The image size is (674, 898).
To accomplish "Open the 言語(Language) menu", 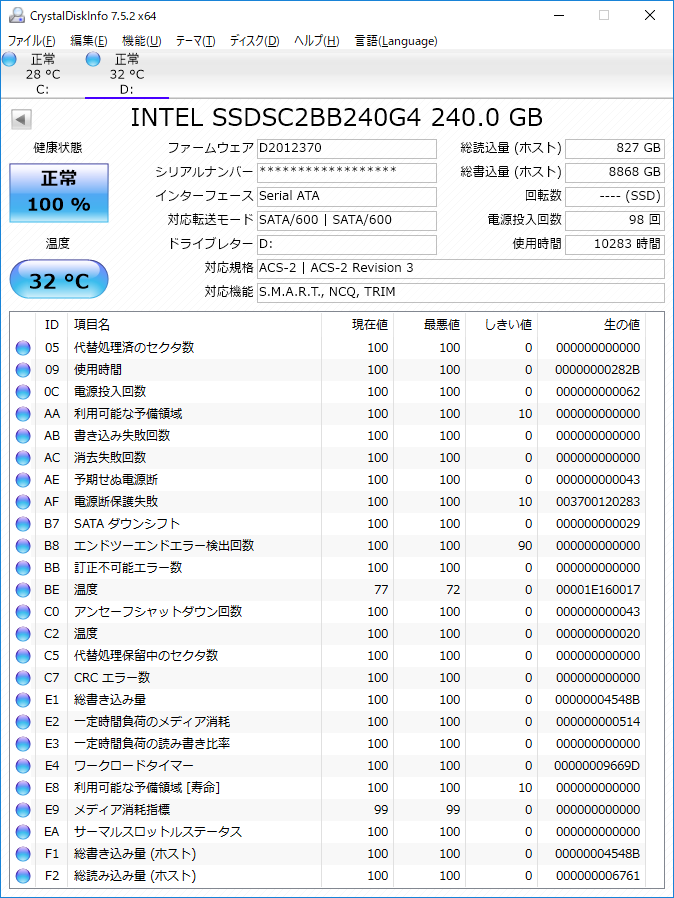I will 396,41.
